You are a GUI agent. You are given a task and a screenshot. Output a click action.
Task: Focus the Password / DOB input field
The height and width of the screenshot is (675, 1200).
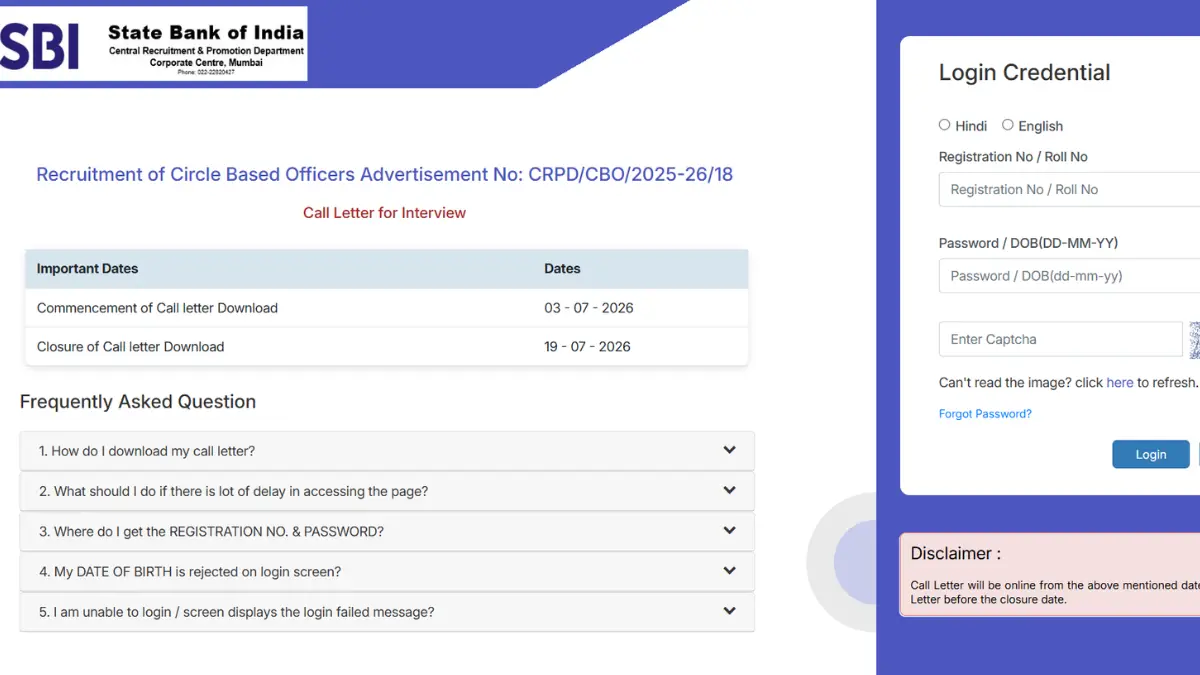(1069, 276)
